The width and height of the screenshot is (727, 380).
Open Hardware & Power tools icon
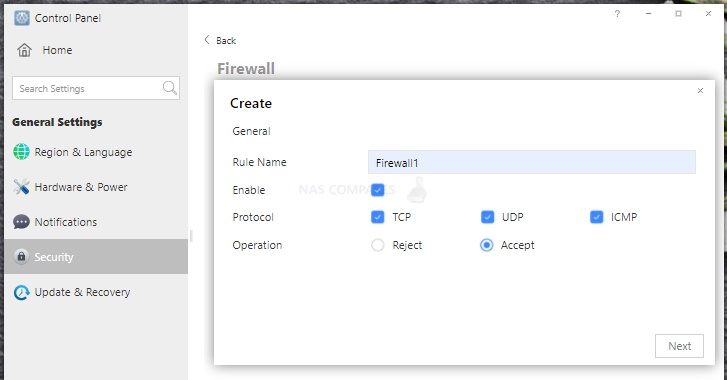(x=21, y=187)
